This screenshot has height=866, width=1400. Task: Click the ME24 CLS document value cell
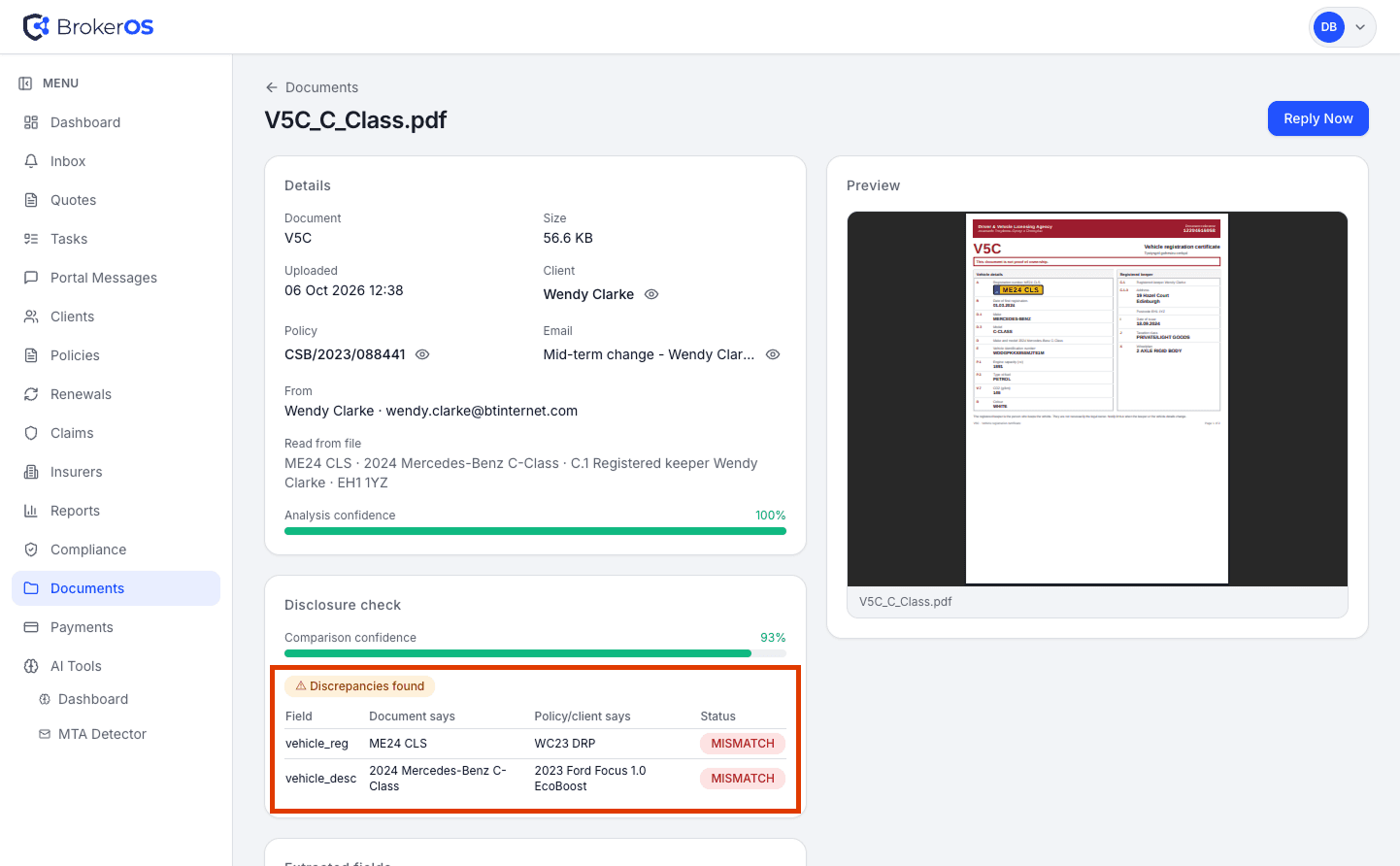click(398, 744)
